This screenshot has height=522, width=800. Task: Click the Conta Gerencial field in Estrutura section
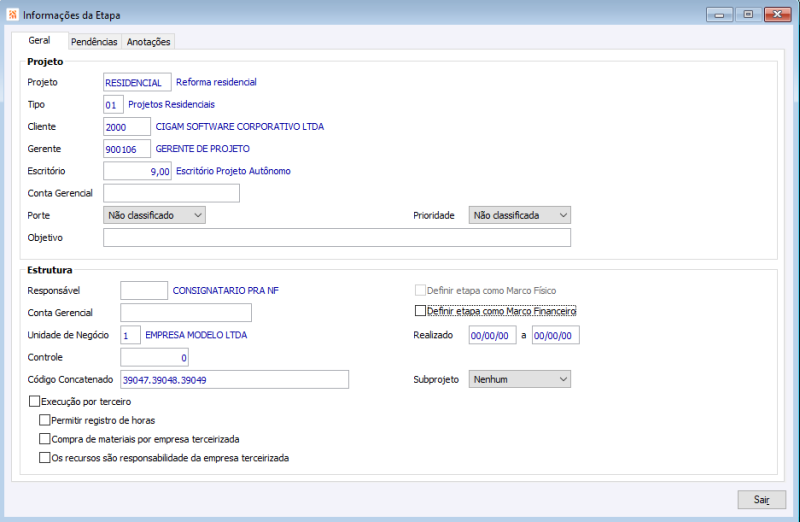tap(186, 313)
